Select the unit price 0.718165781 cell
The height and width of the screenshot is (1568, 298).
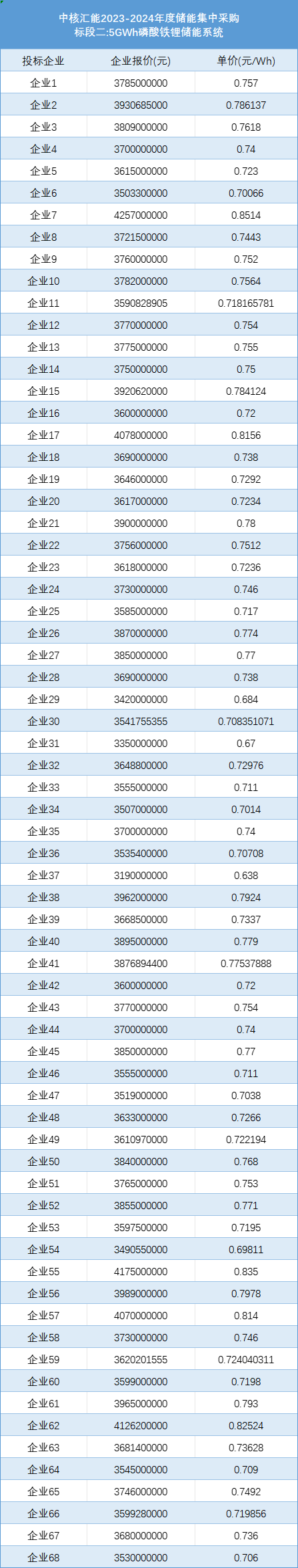[x=246, y=303]
